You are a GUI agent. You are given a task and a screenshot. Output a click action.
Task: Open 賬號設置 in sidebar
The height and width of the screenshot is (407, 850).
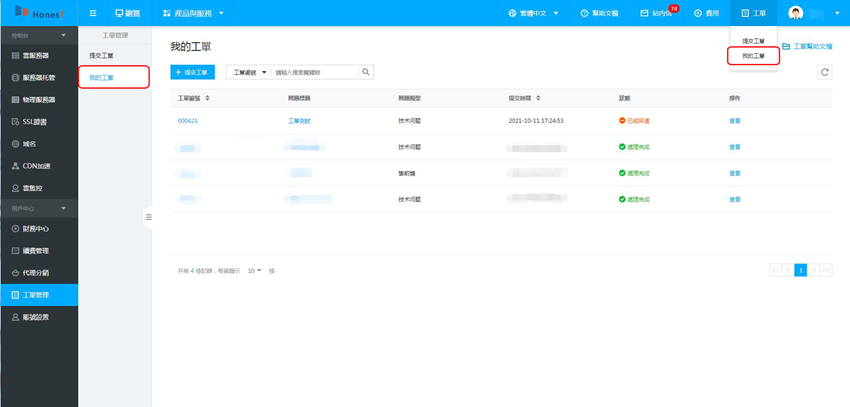click(39, 317)
